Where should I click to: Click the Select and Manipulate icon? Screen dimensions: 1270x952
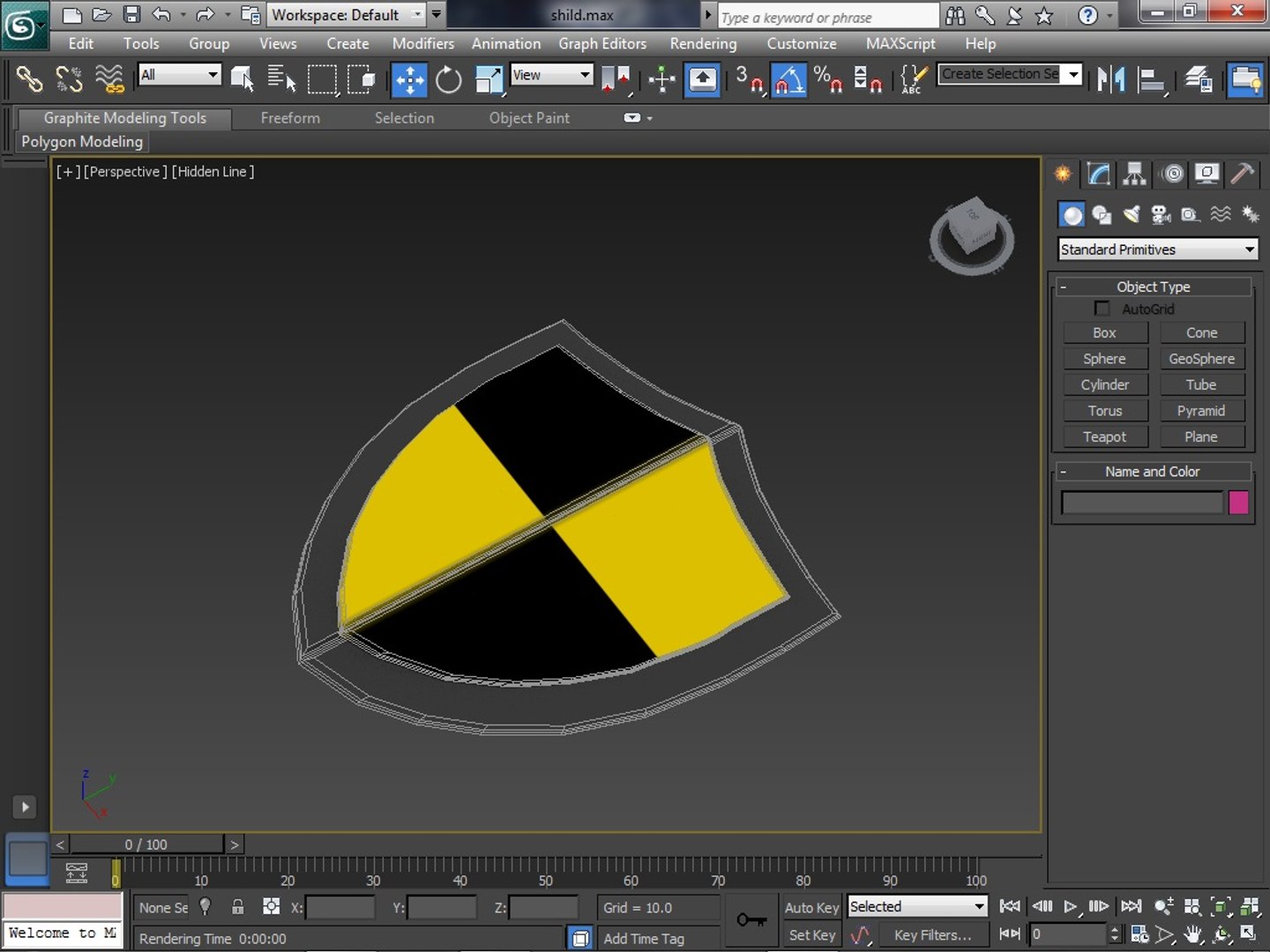pos(661,79)
